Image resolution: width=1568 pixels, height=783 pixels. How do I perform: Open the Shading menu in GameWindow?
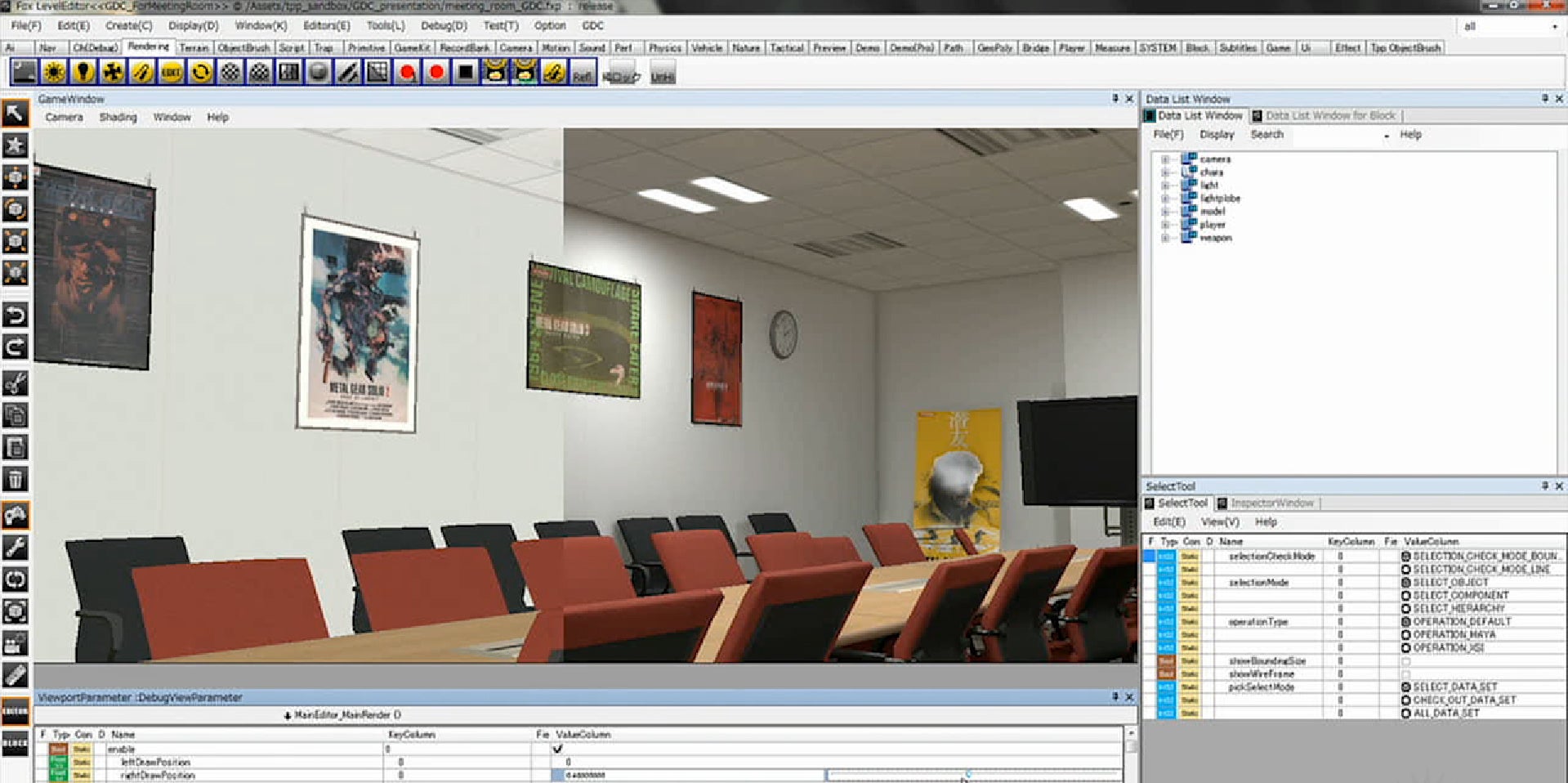pyautogui.click(x=118, y=118)
